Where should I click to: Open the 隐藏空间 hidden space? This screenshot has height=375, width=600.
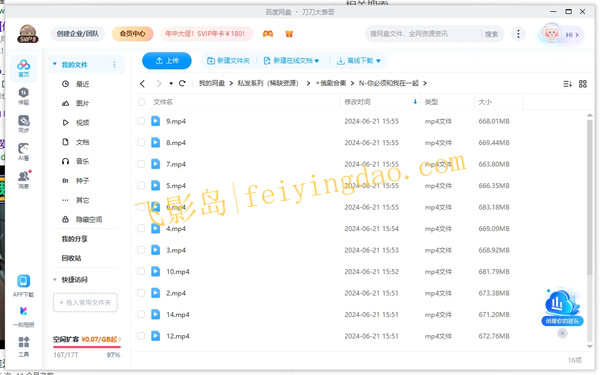(82, 220)
